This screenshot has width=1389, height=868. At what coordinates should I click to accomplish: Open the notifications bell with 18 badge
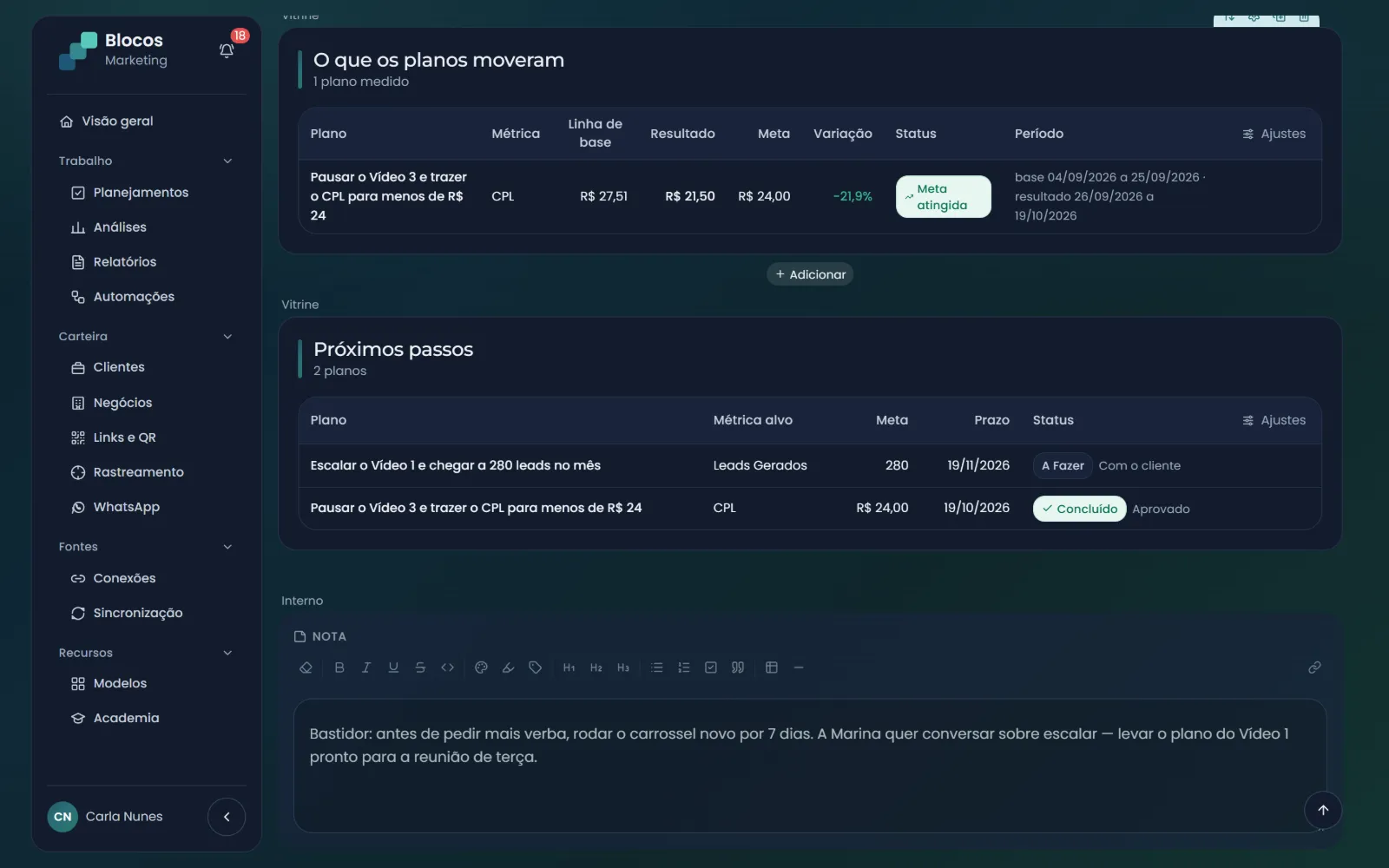(x=227, y=50)
